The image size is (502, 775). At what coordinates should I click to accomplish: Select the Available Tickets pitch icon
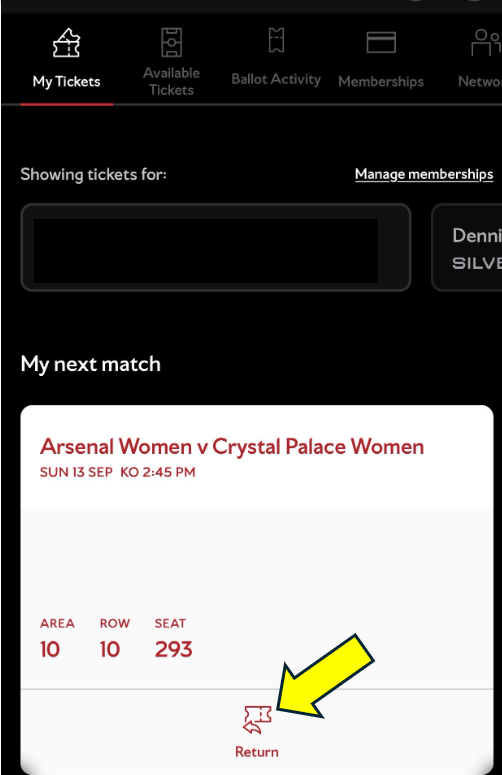pyautogui.click(x=171, y=42)
